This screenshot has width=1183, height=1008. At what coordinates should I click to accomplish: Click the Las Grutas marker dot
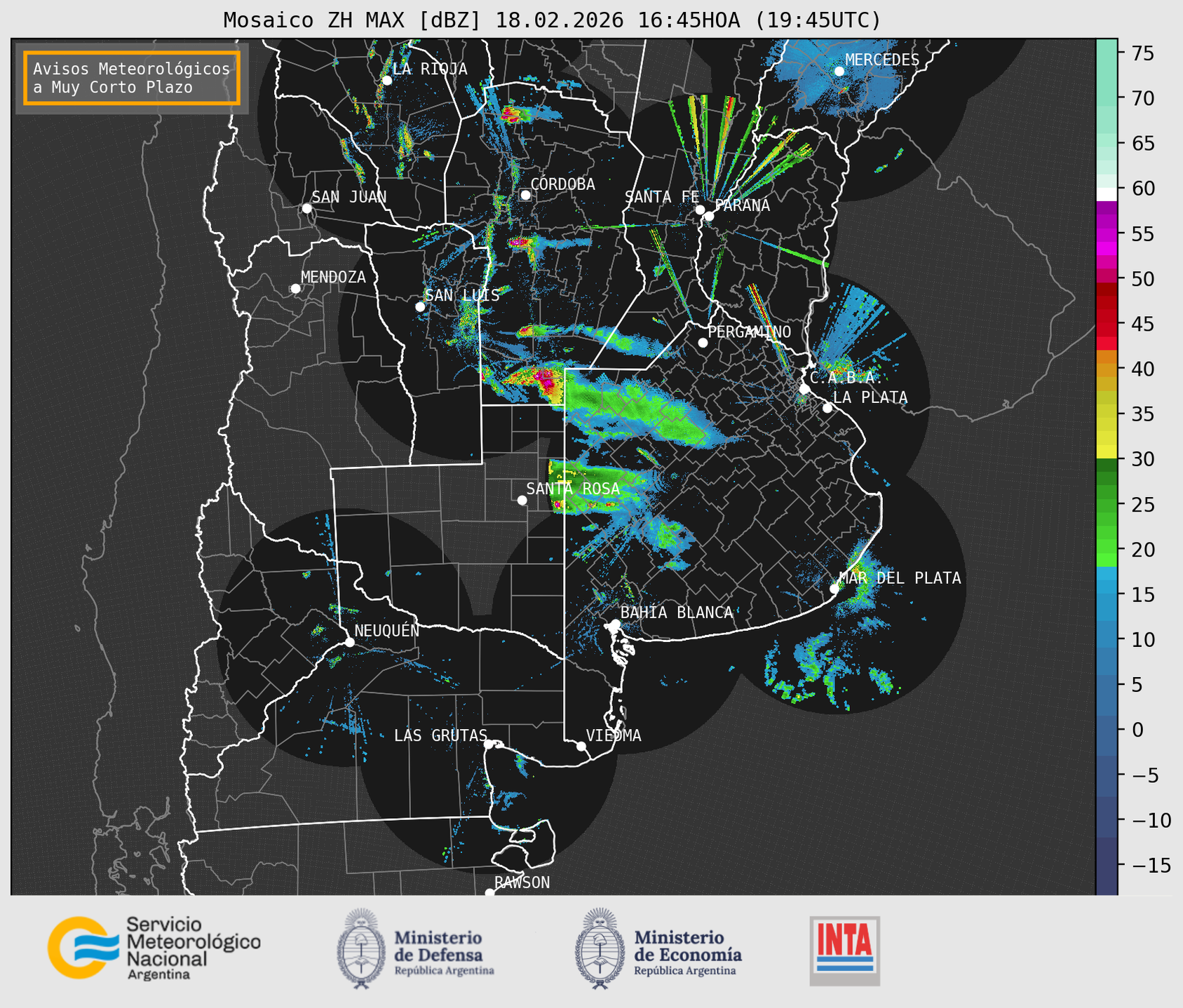(489, 744)
